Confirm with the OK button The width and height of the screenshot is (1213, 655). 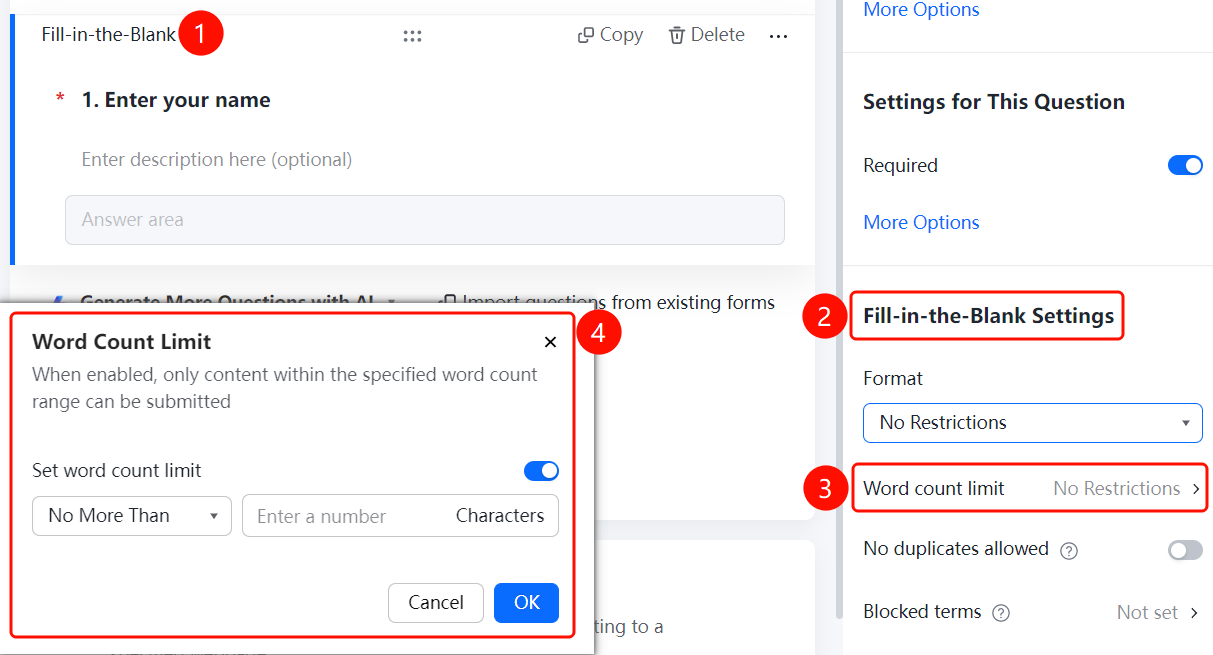tap(526, 603)
